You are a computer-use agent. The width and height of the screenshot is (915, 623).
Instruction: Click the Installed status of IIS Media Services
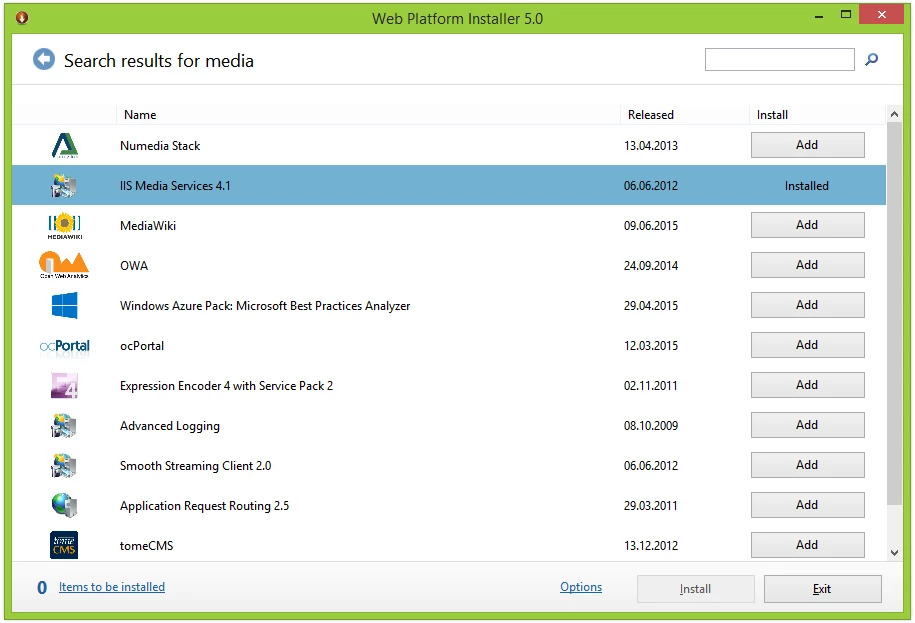click(806, 186)
